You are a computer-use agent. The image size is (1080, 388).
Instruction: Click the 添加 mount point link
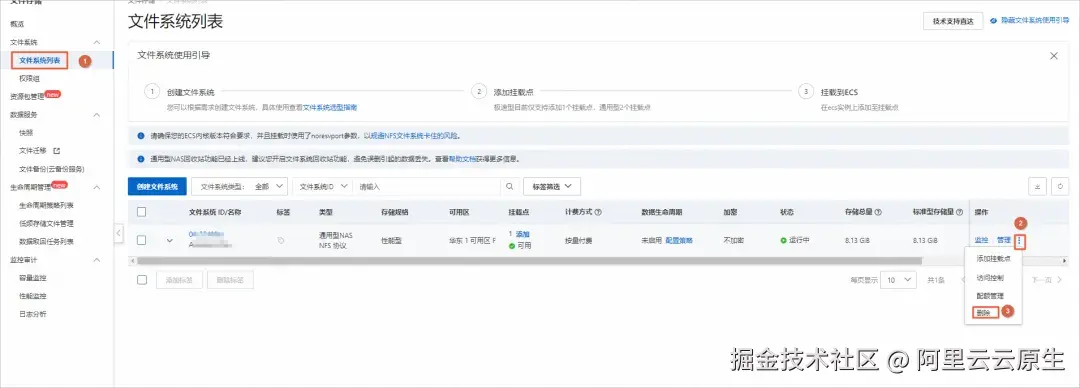point(523,234)
